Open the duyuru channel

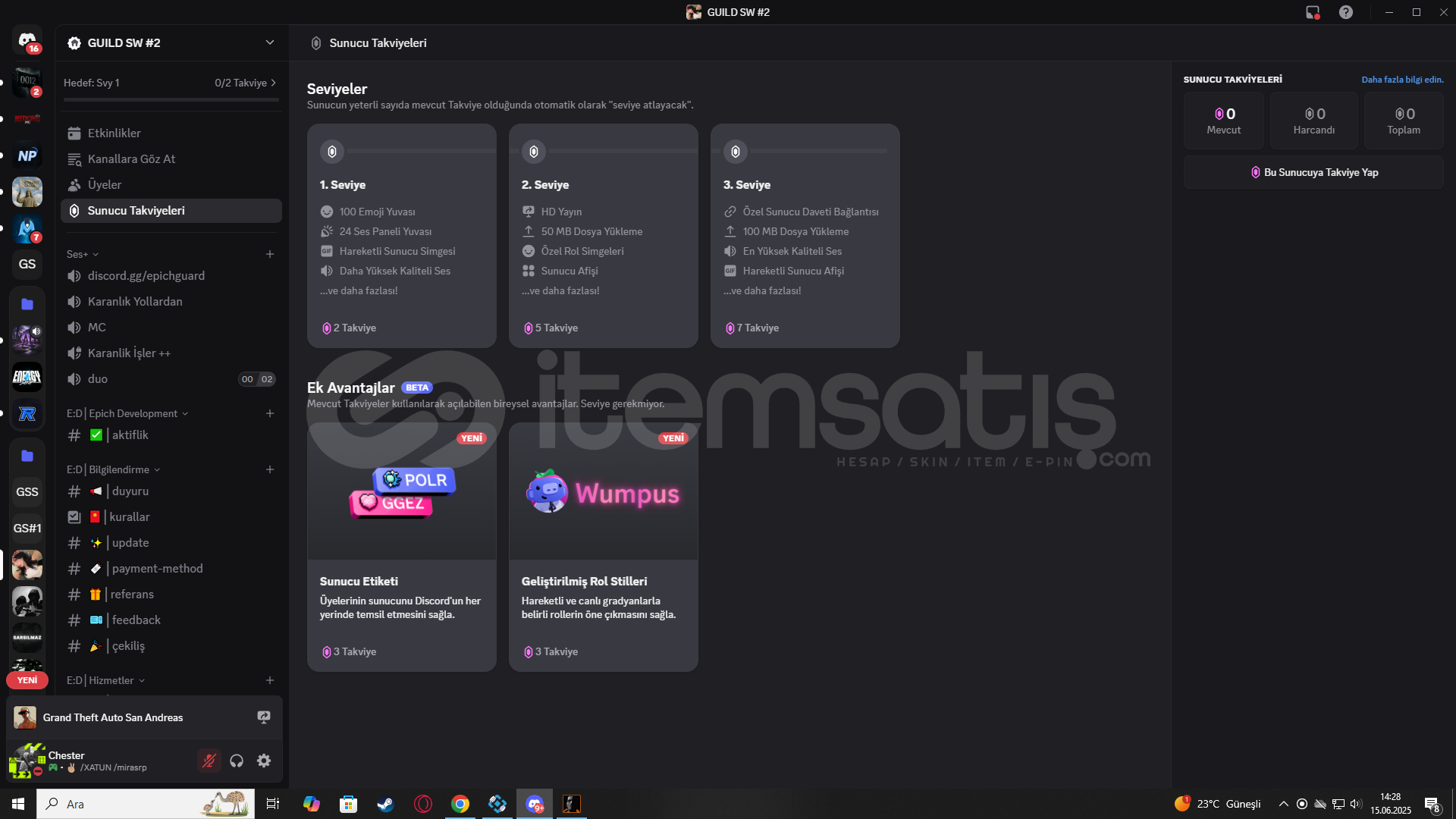pos(171,491)
